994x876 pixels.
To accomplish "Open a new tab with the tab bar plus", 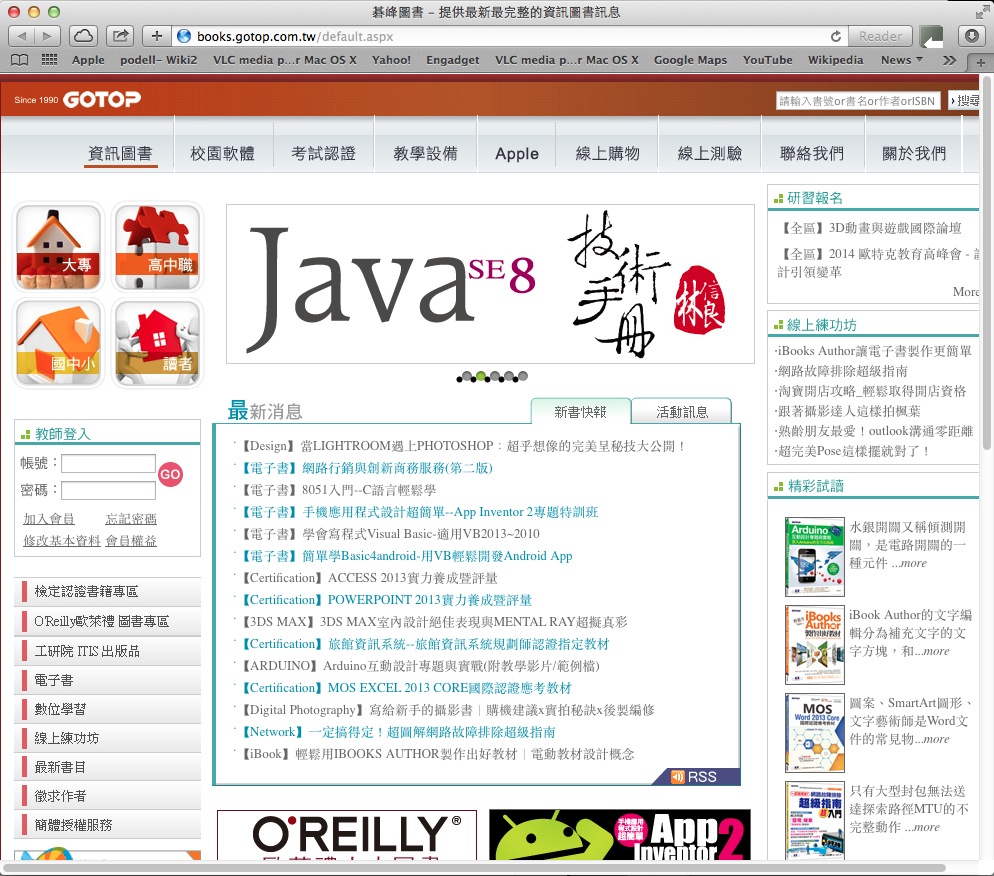I will [980, 62].
